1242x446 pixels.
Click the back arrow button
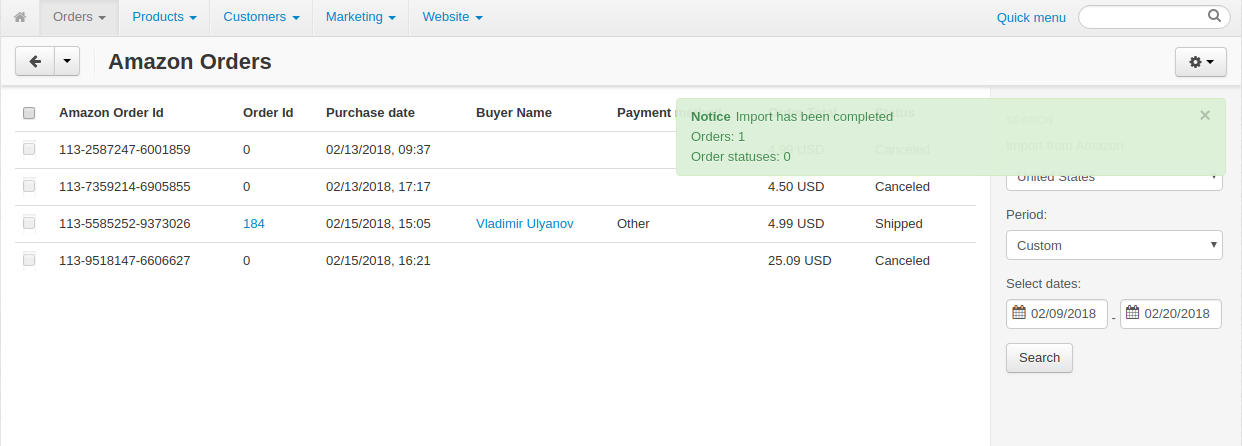(x=35, y=61)
